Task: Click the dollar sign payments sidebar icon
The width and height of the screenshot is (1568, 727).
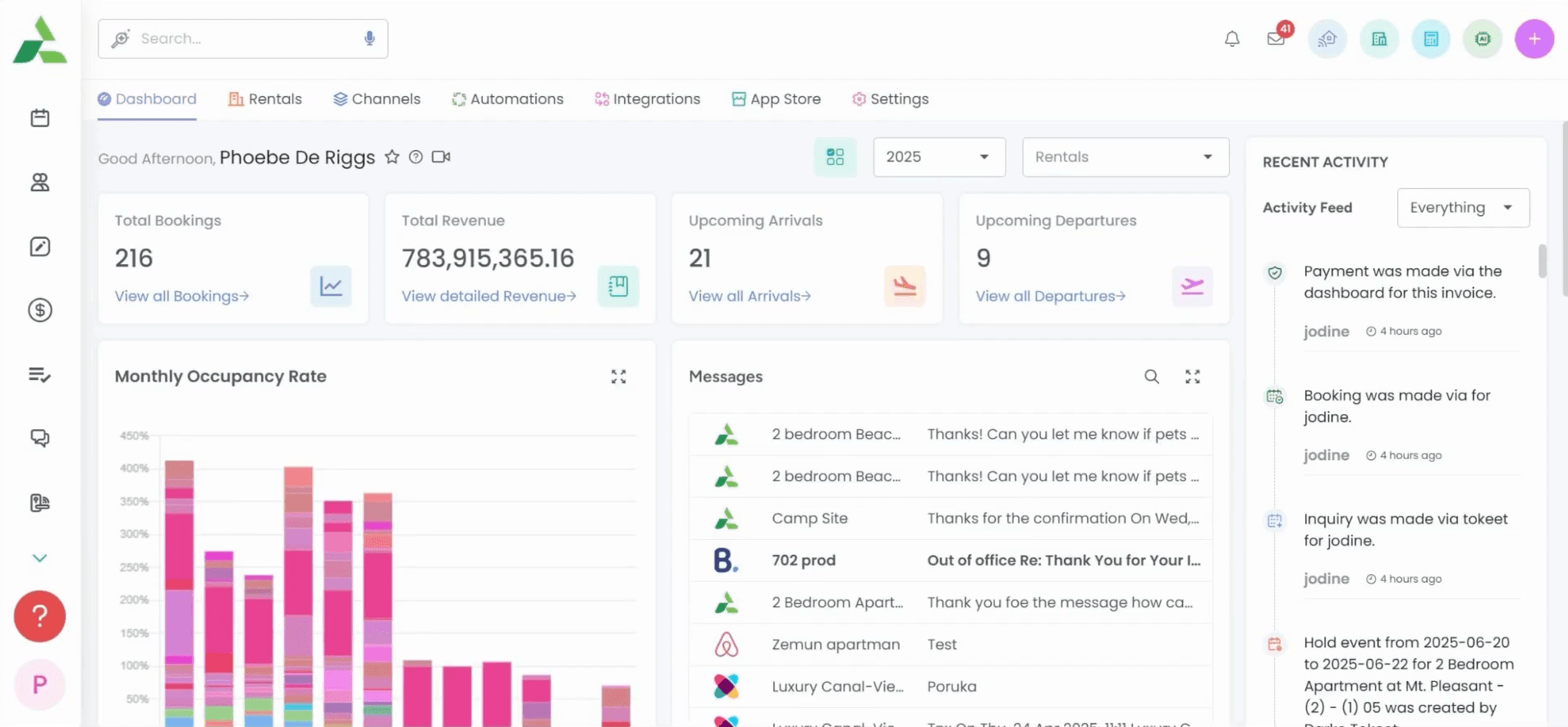Action: (x=39, y=310)
